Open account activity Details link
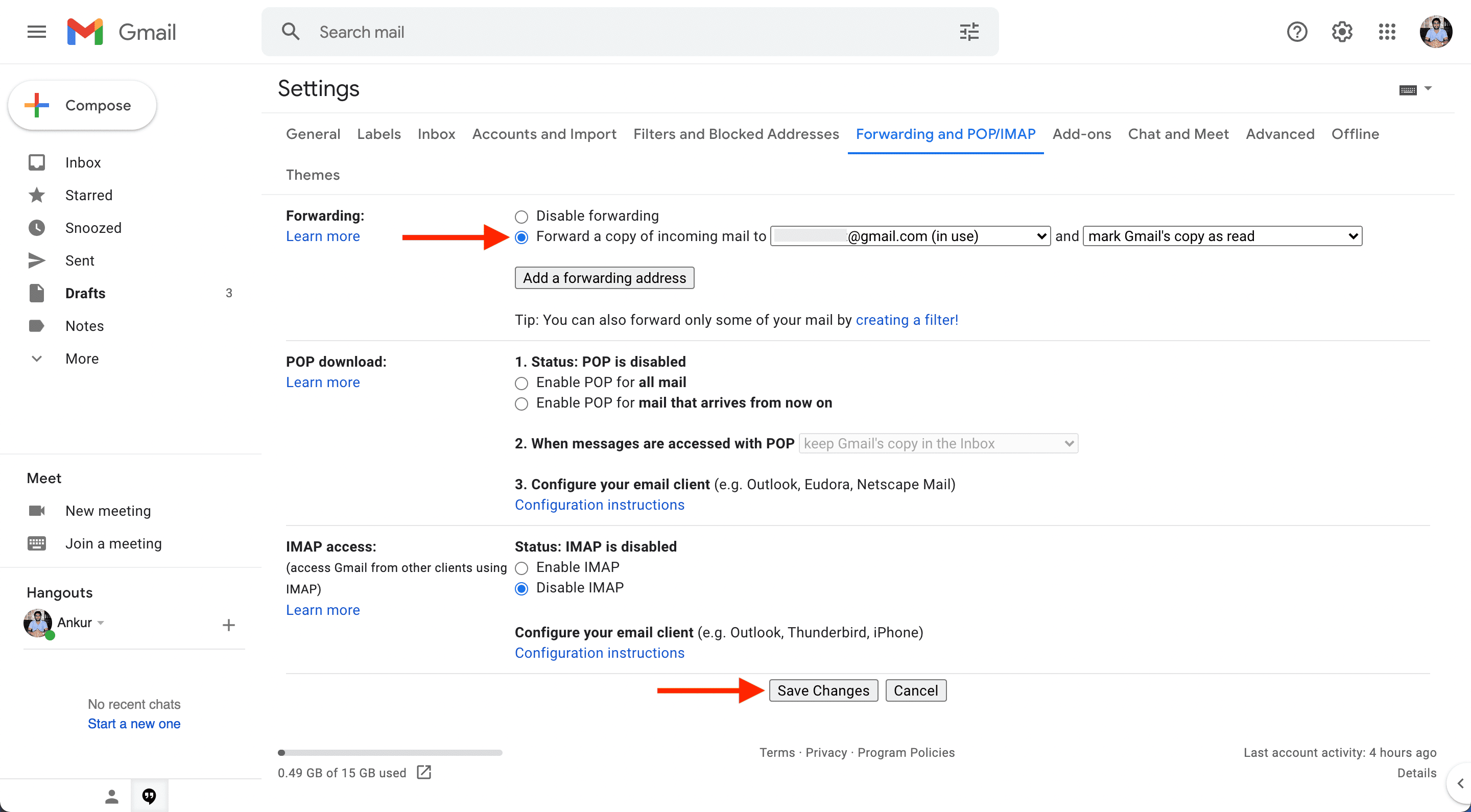Viewport: 1471px width, 812px height. [x=1416, y=773]
